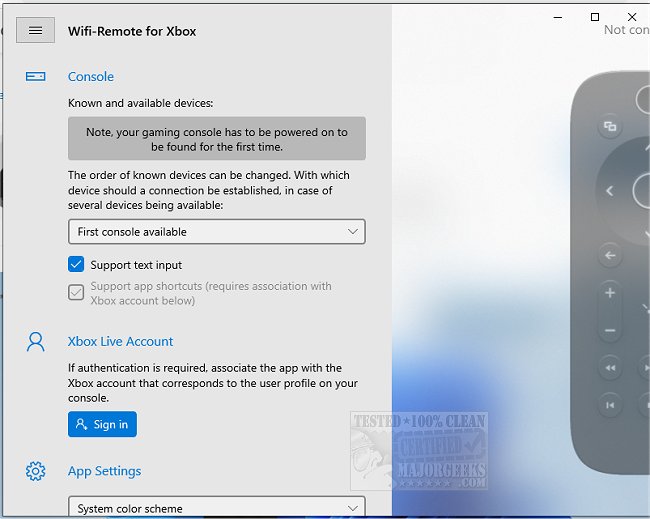
Task: Select the Xbox Live Account heading
Action: (x=120, y=342)
